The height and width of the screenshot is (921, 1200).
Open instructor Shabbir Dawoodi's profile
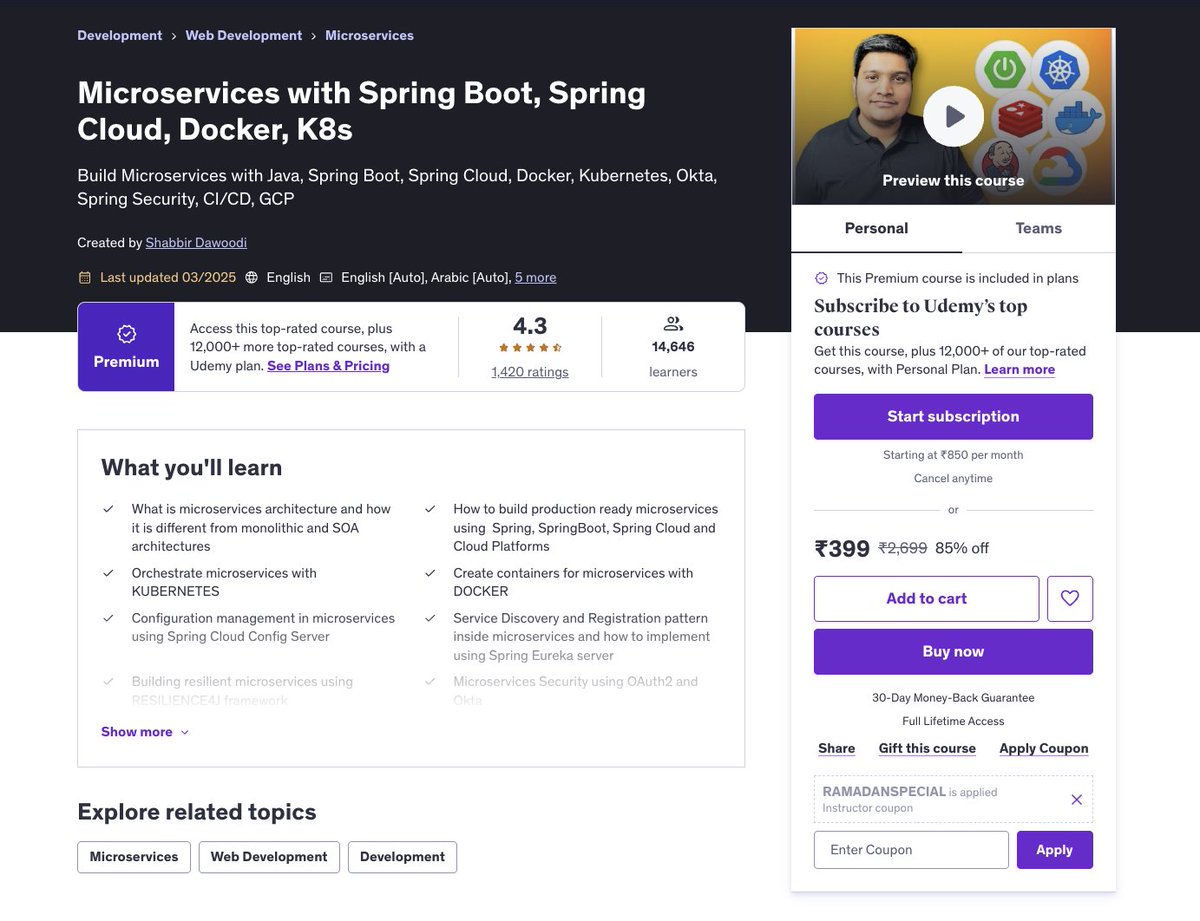pos(196,242)
